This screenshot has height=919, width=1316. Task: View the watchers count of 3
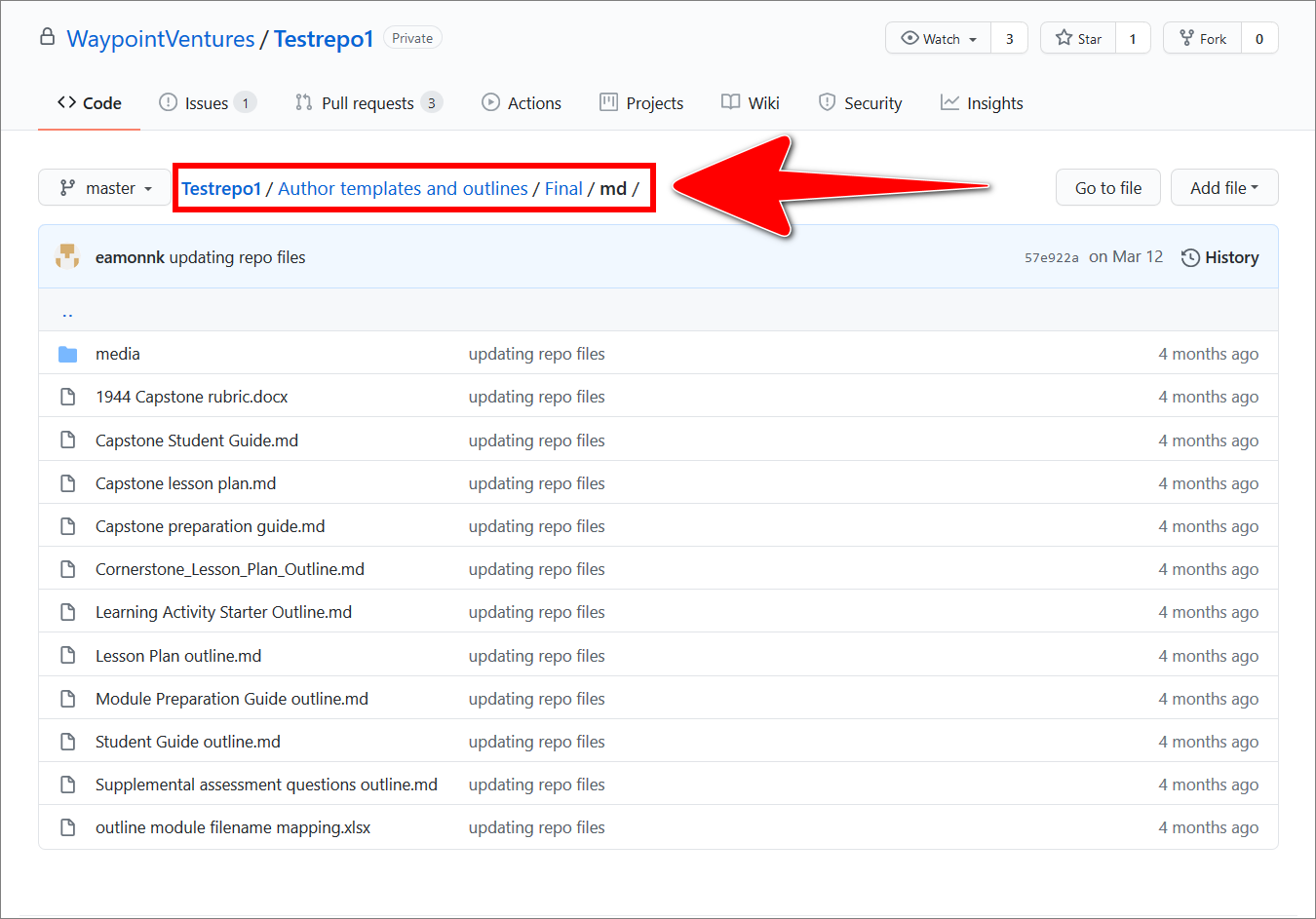(x=1010, y=38)
